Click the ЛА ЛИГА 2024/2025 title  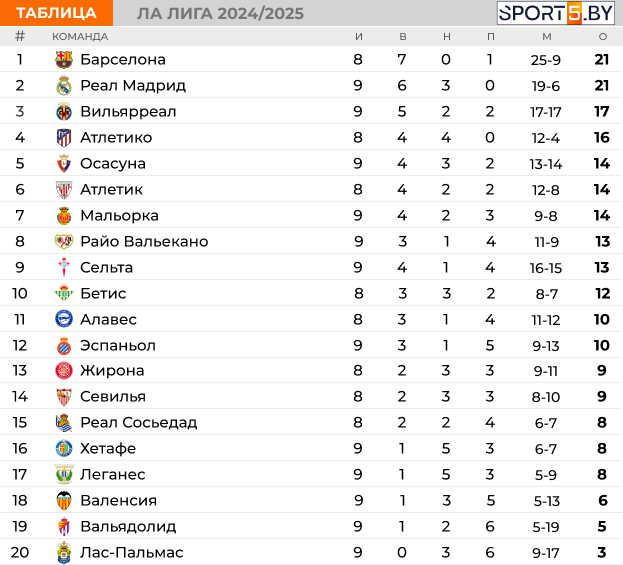[x=220, y=14]
